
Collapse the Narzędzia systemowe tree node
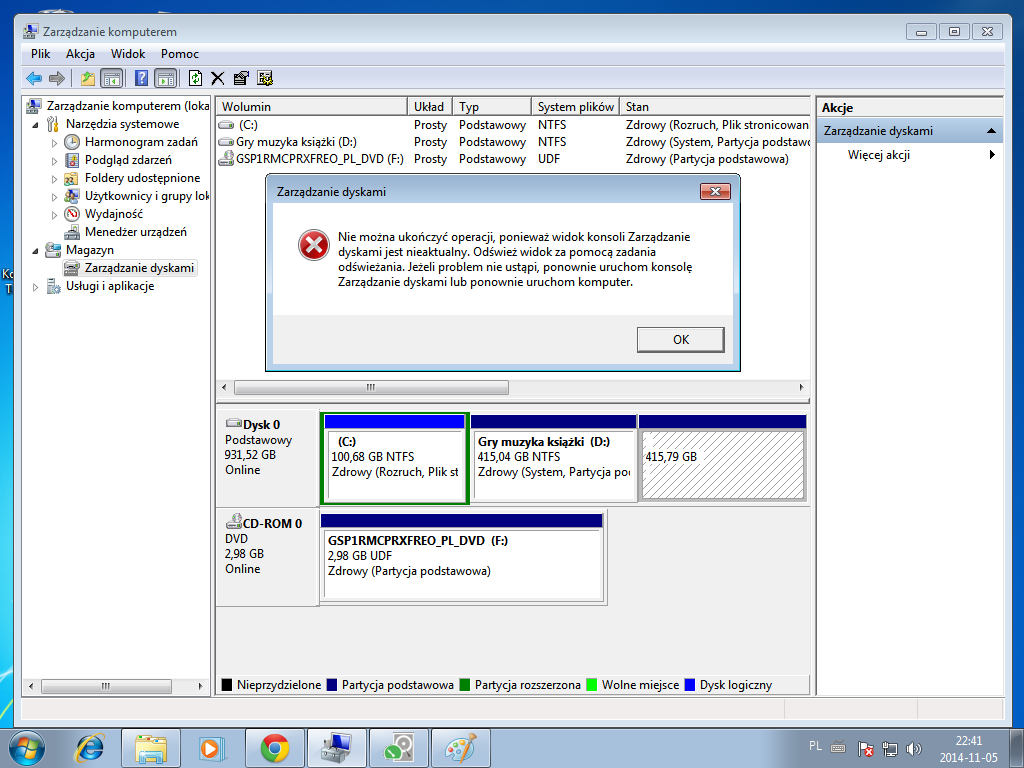tap(35, 124)
